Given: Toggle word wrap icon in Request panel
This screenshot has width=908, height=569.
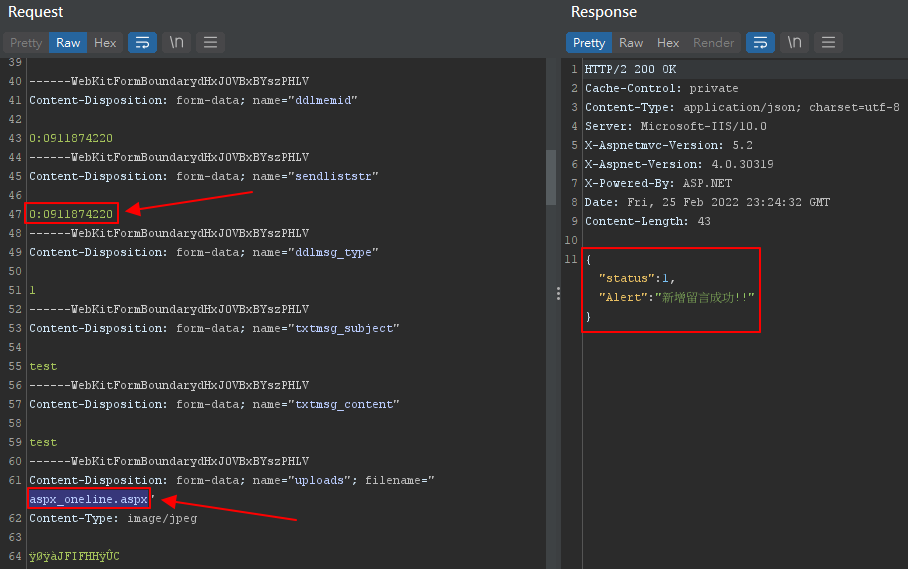Looking at the screenshot, I should (142, 43).
